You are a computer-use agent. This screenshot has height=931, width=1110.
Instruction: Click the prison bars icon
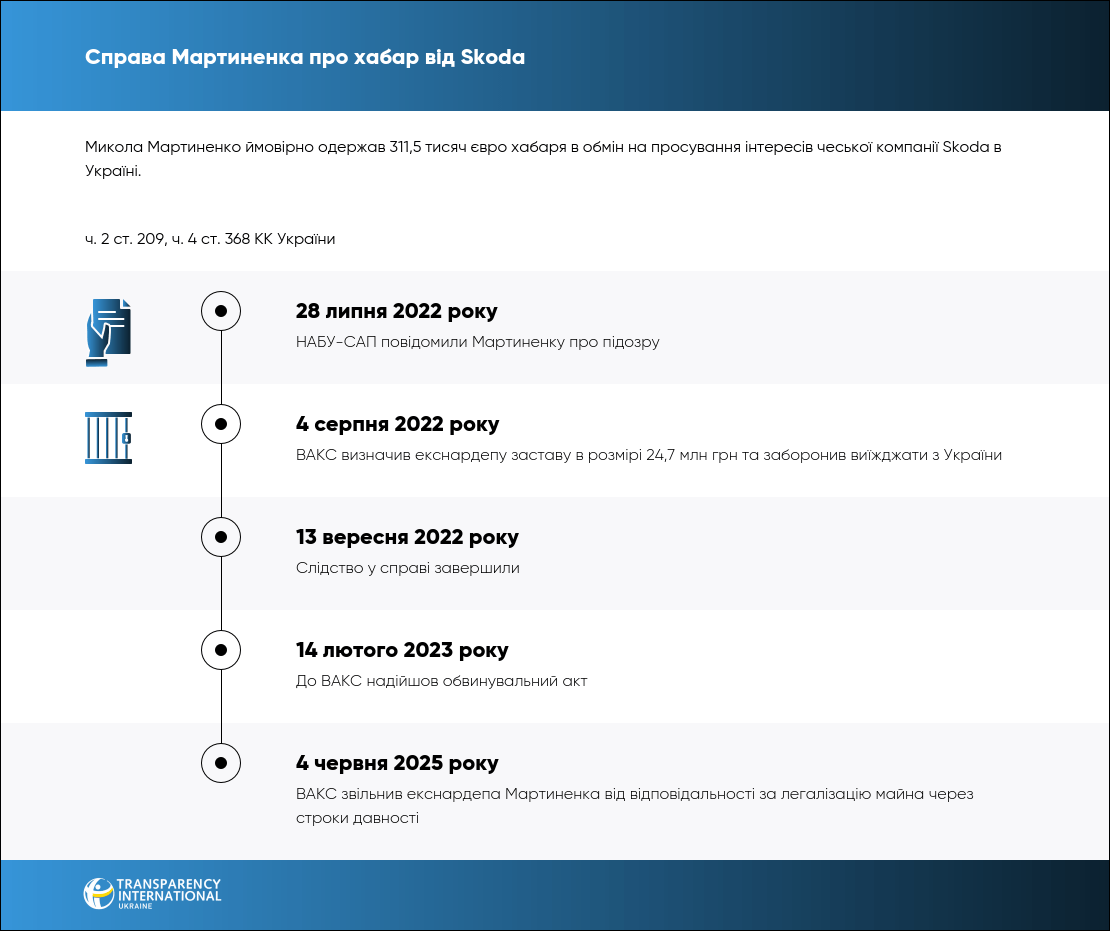click(108, 438)
